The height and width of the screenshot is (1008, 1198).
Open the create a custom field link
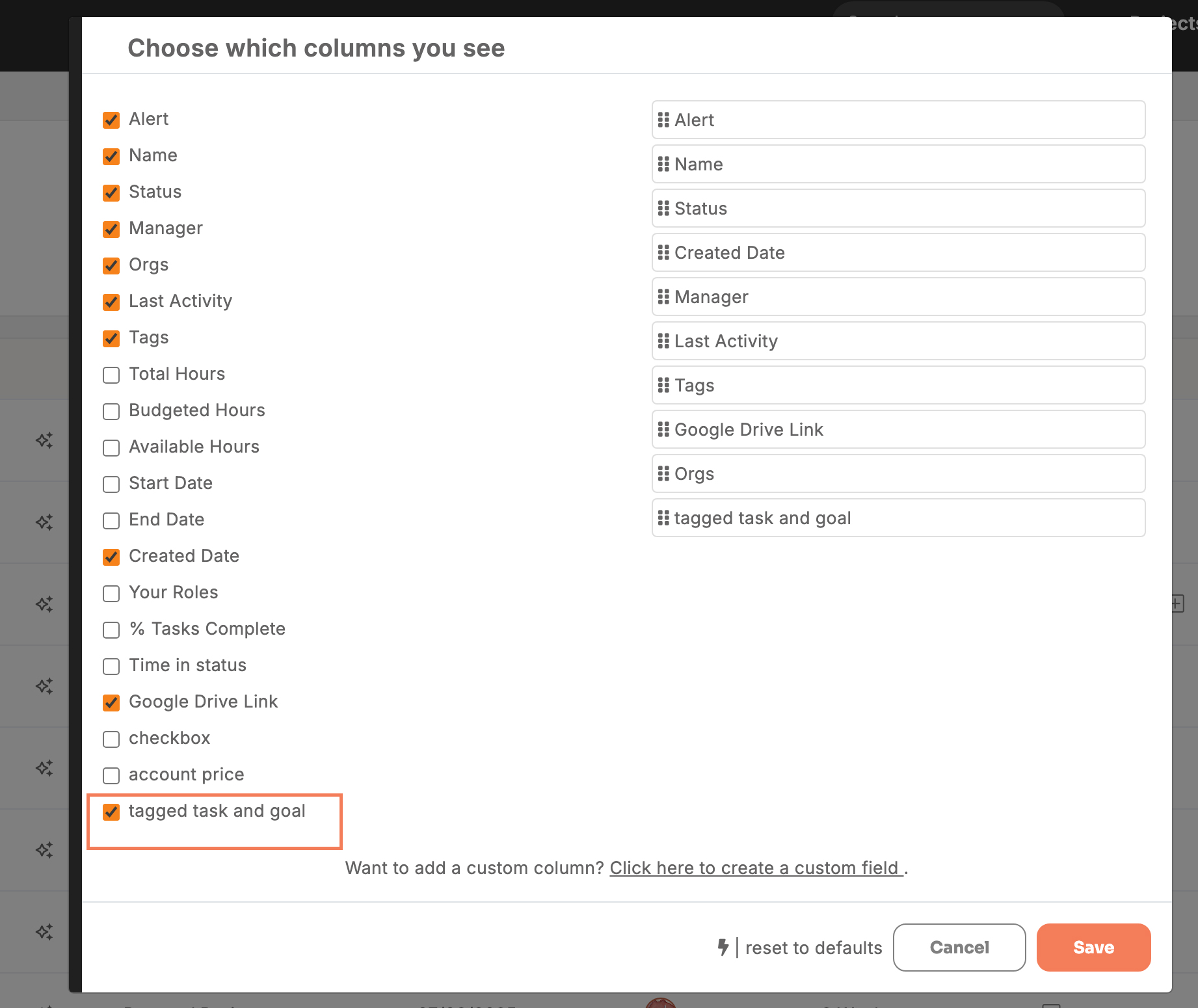(x=756, y=868)
